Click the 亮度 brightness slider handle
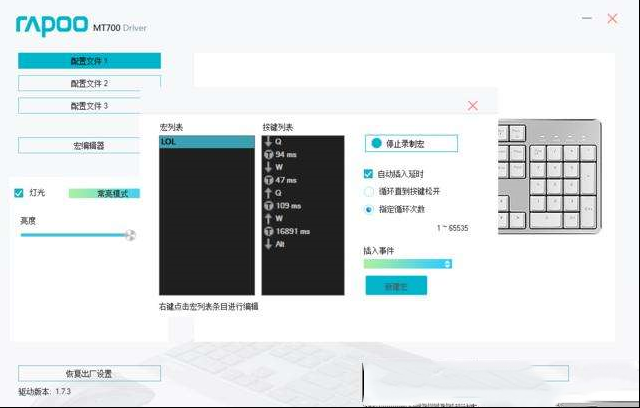Viewport: 640px width, 408px height. pyautogui.click(x=130, y=235)
